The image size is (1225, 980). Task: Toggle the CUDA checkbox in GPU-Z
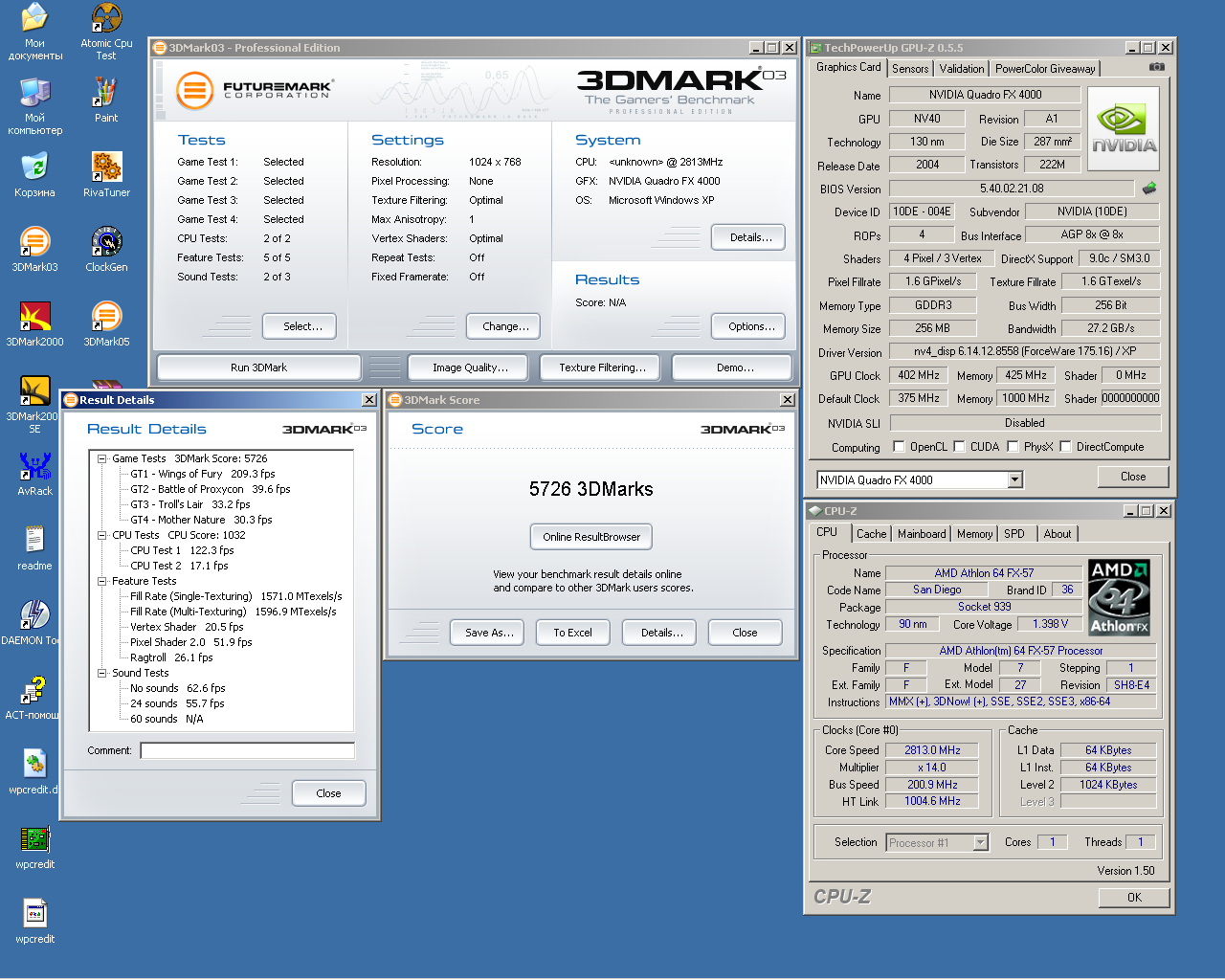tap(959, 446)
